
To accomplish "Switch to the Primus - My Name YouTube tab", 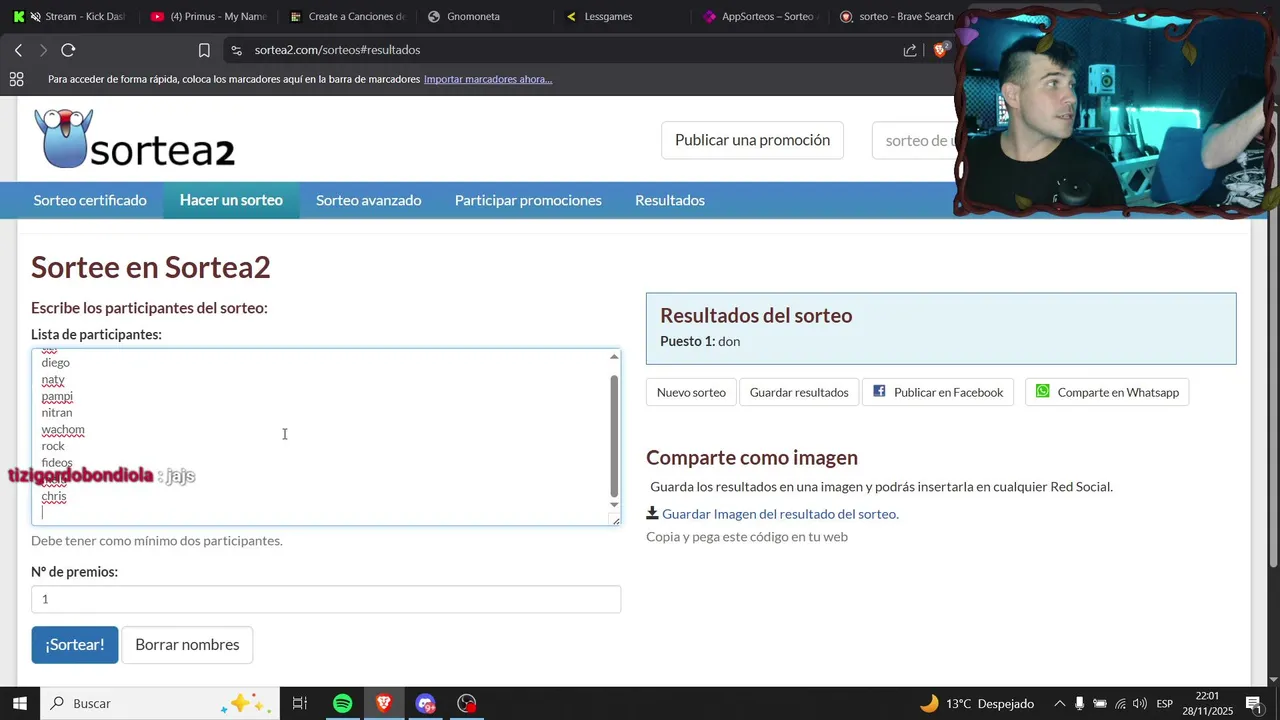I will 208,16.
